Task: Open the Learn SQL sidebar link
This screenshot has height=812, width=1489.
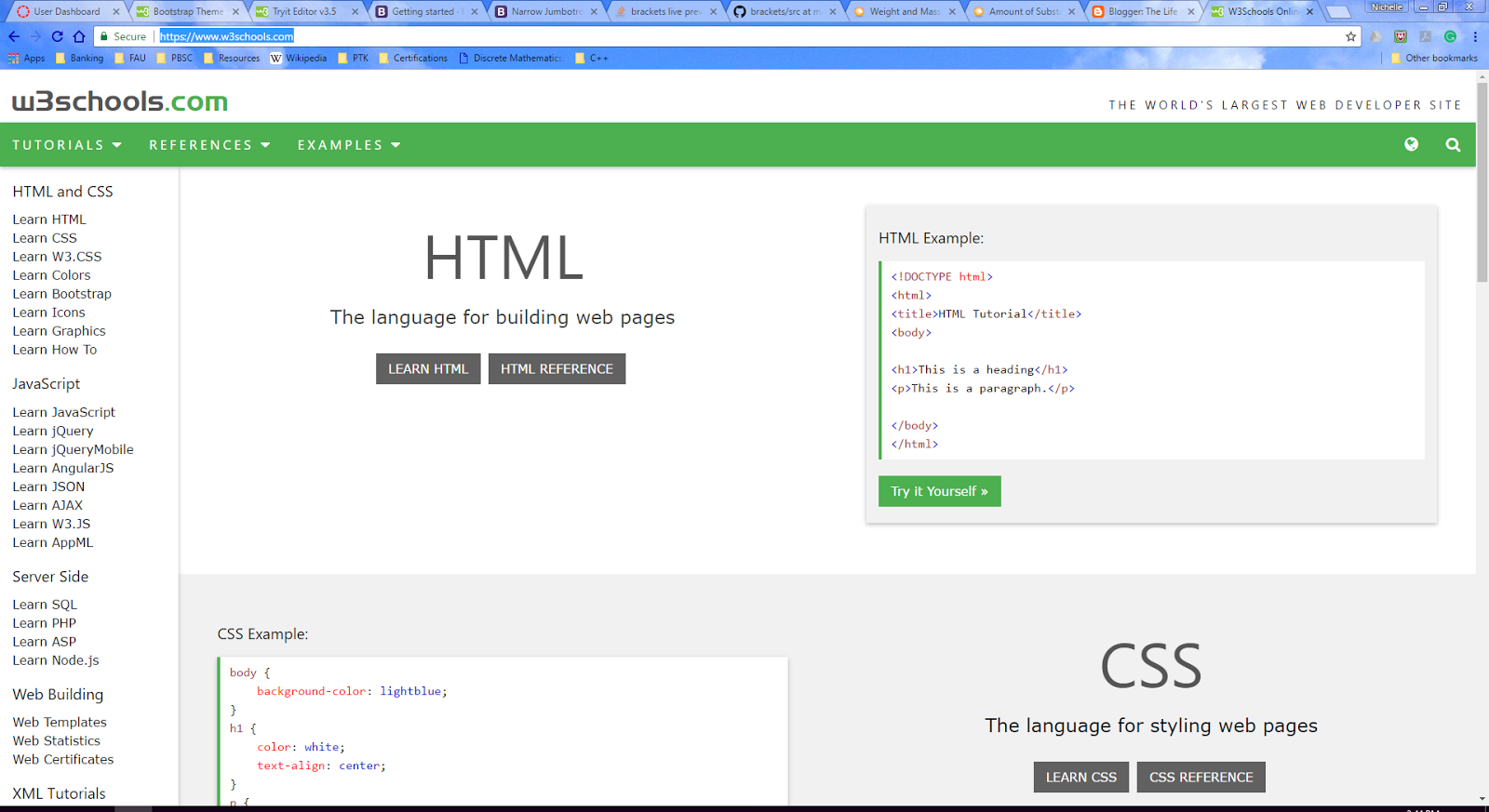Action: click(x=45, y=605)
